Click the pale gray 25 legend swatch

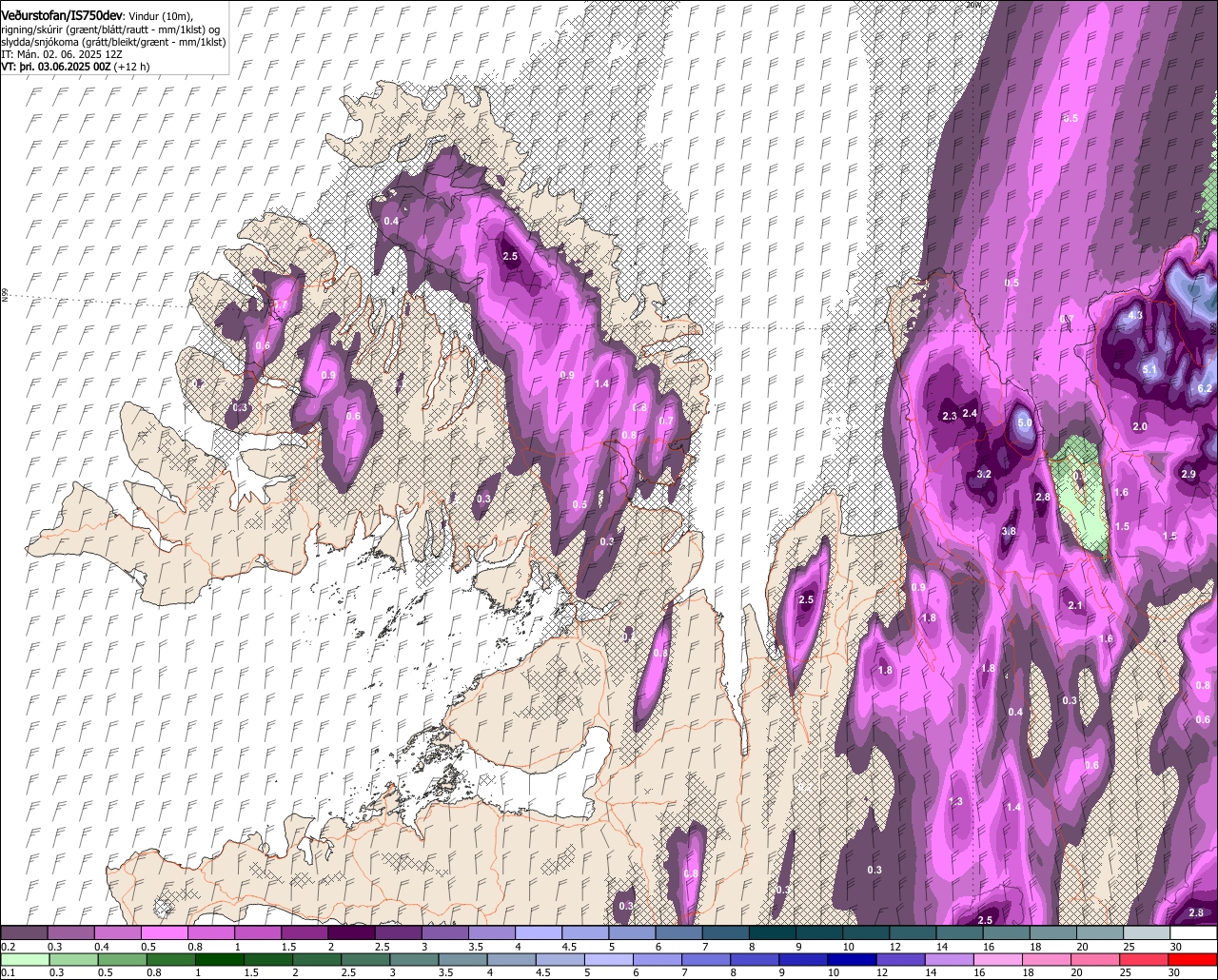coord(1148,932)
